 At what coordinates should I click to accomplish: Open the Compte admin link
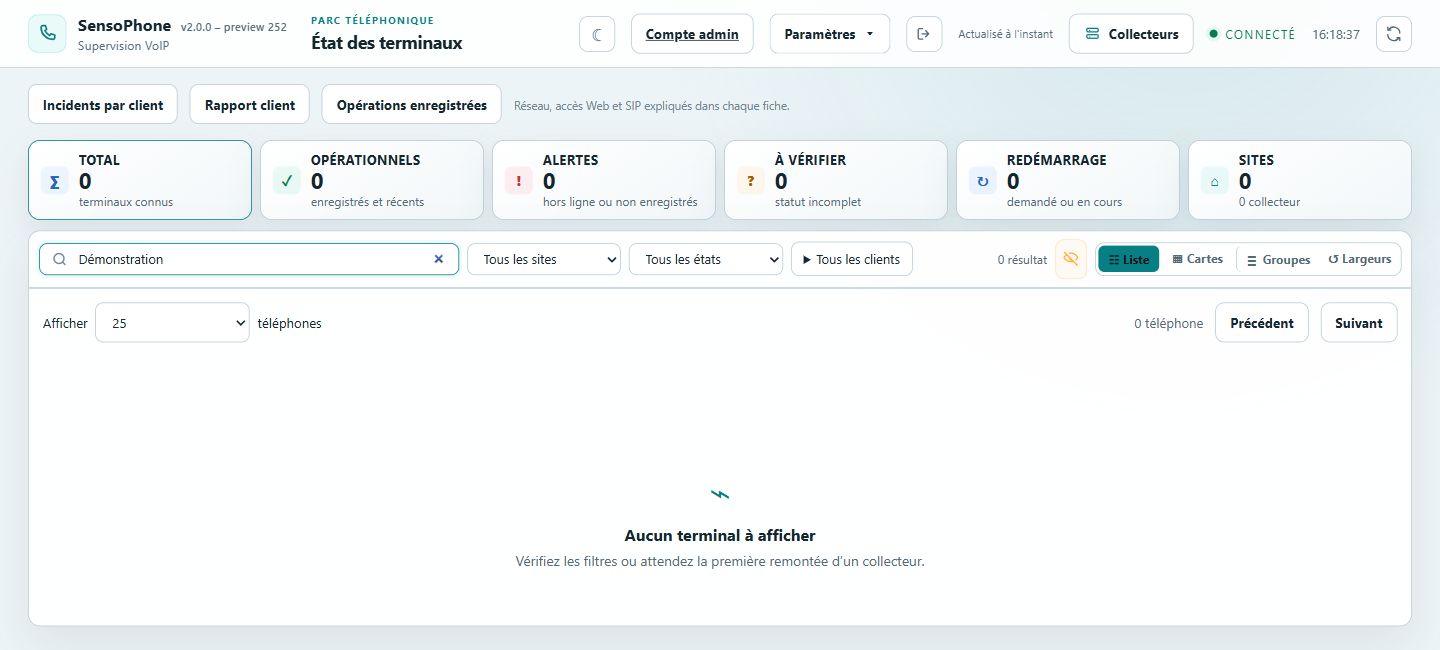pyautogui.click(x=692, y=34)
